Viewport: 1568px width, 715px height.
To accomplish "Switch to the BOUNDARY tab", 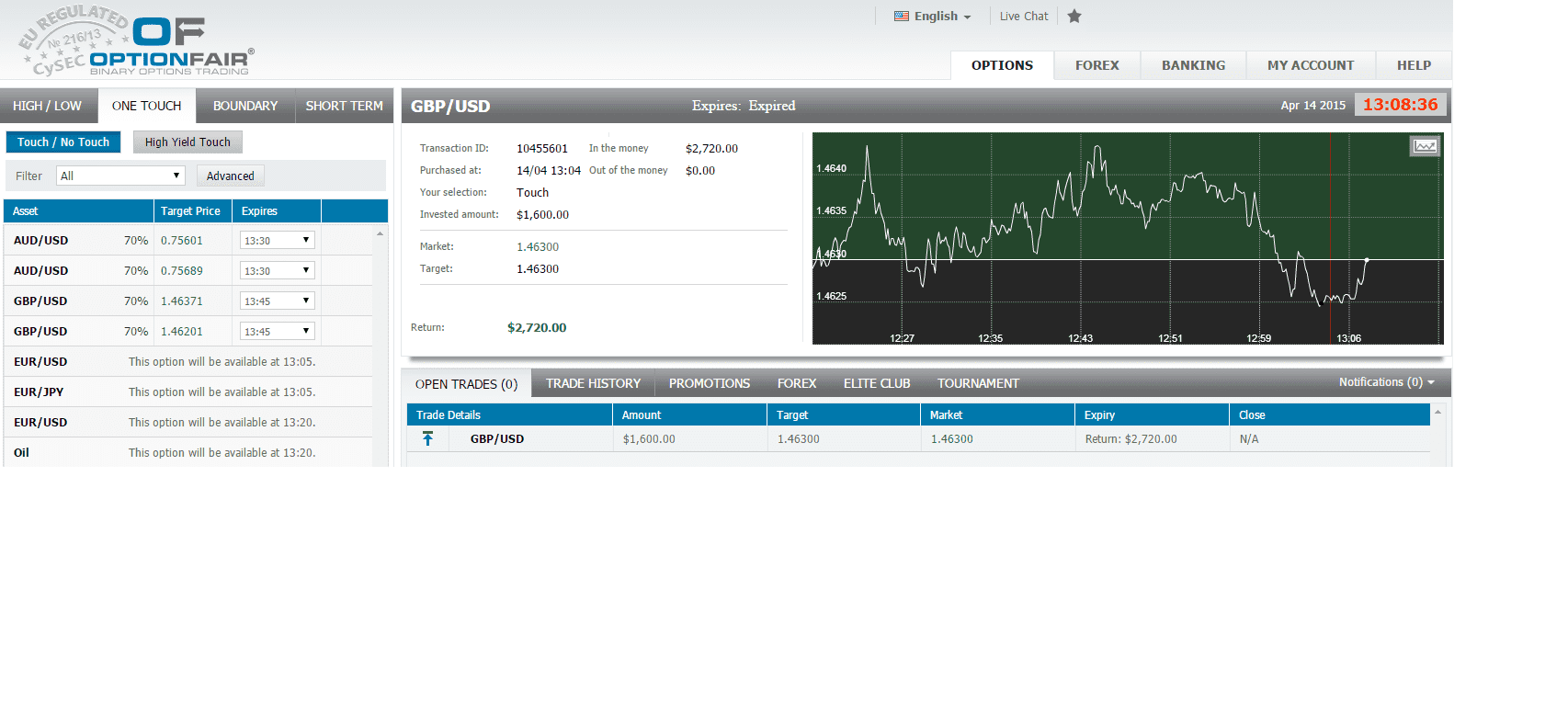I will (x=245, y=107).
